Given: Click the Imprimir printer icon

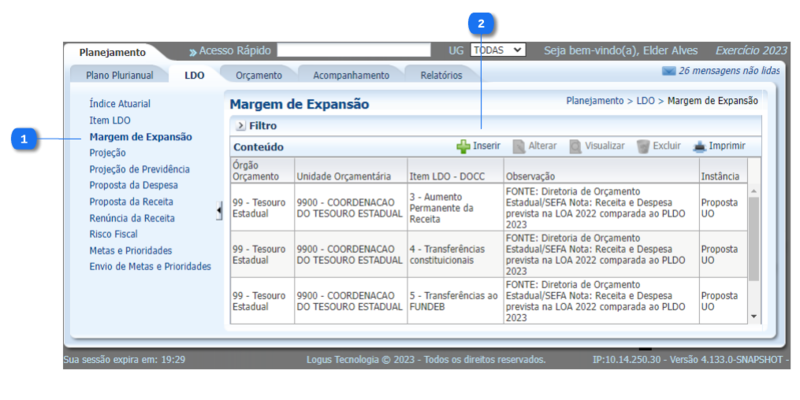Looking at the screenshot, I should (x=699, y=146).
